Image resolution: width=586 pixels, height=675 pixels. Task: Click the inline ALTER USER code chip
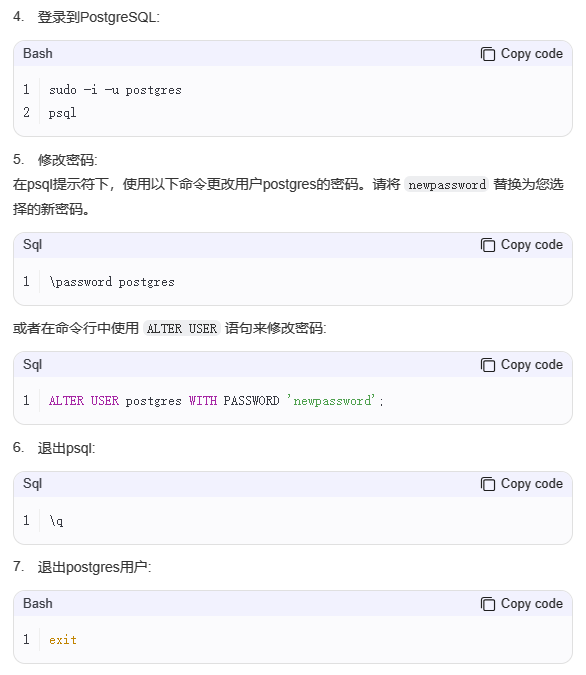(182, 328)
